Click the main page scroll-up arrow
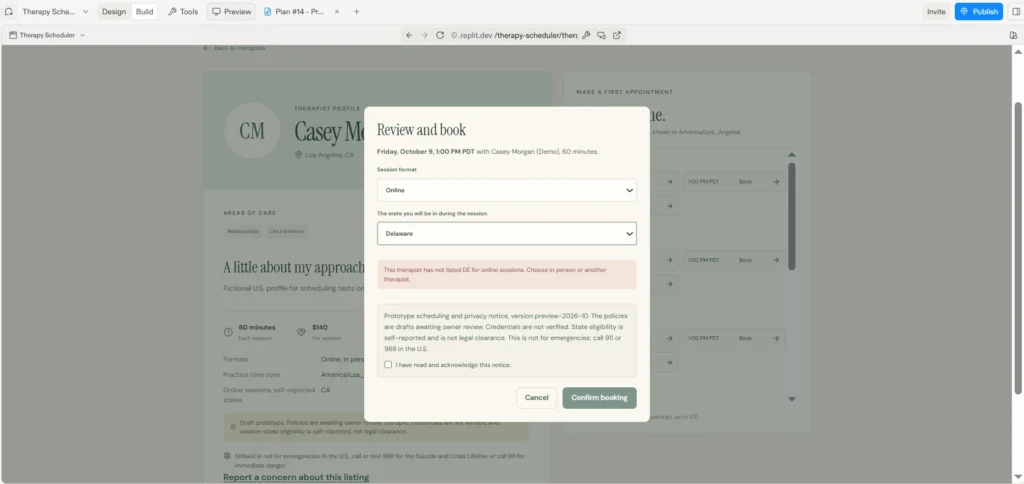Viewport: 1024px width, 484px height. click(x=1017, y=52)
